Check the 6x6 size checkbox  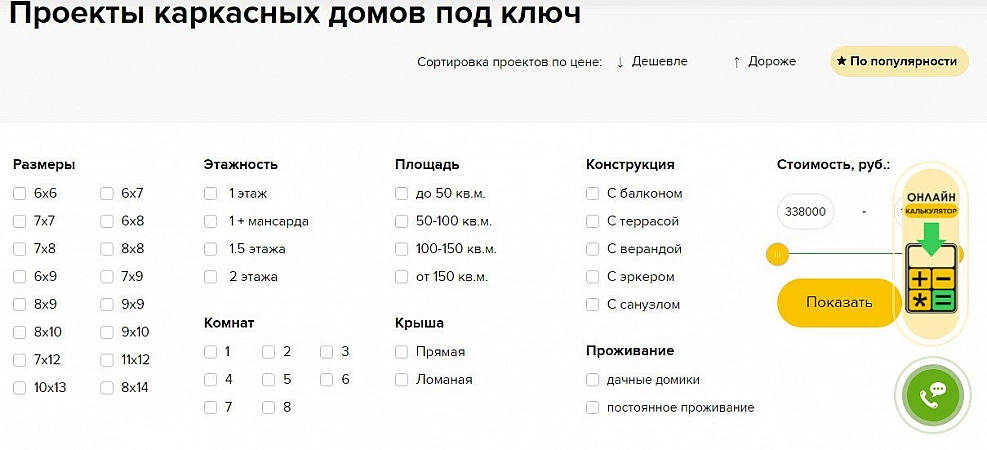(x=20, y=194)
